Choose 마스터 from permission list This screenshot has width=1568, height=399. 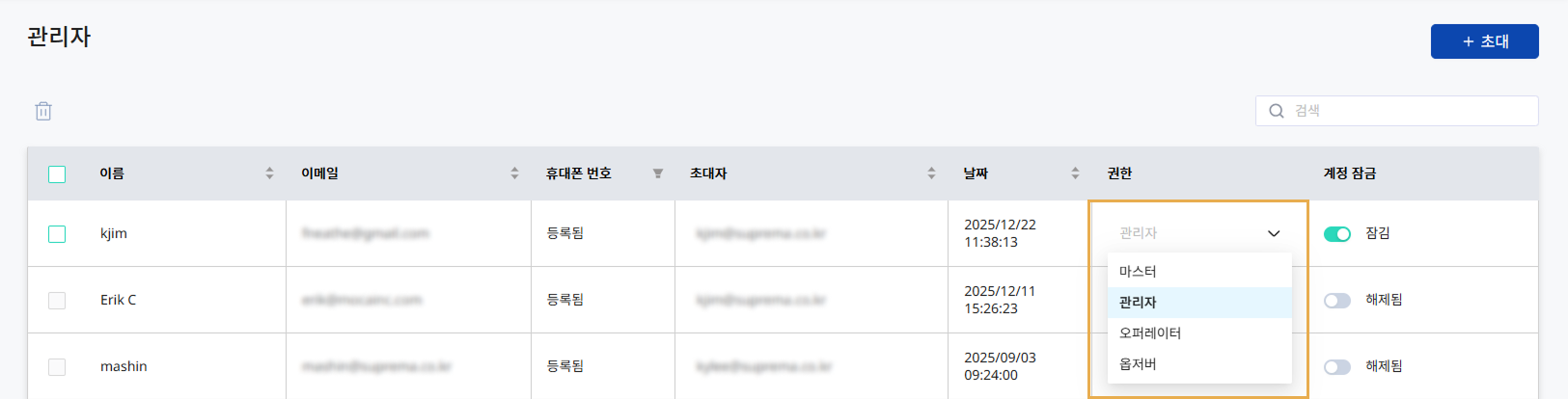tap(1139, 272)
